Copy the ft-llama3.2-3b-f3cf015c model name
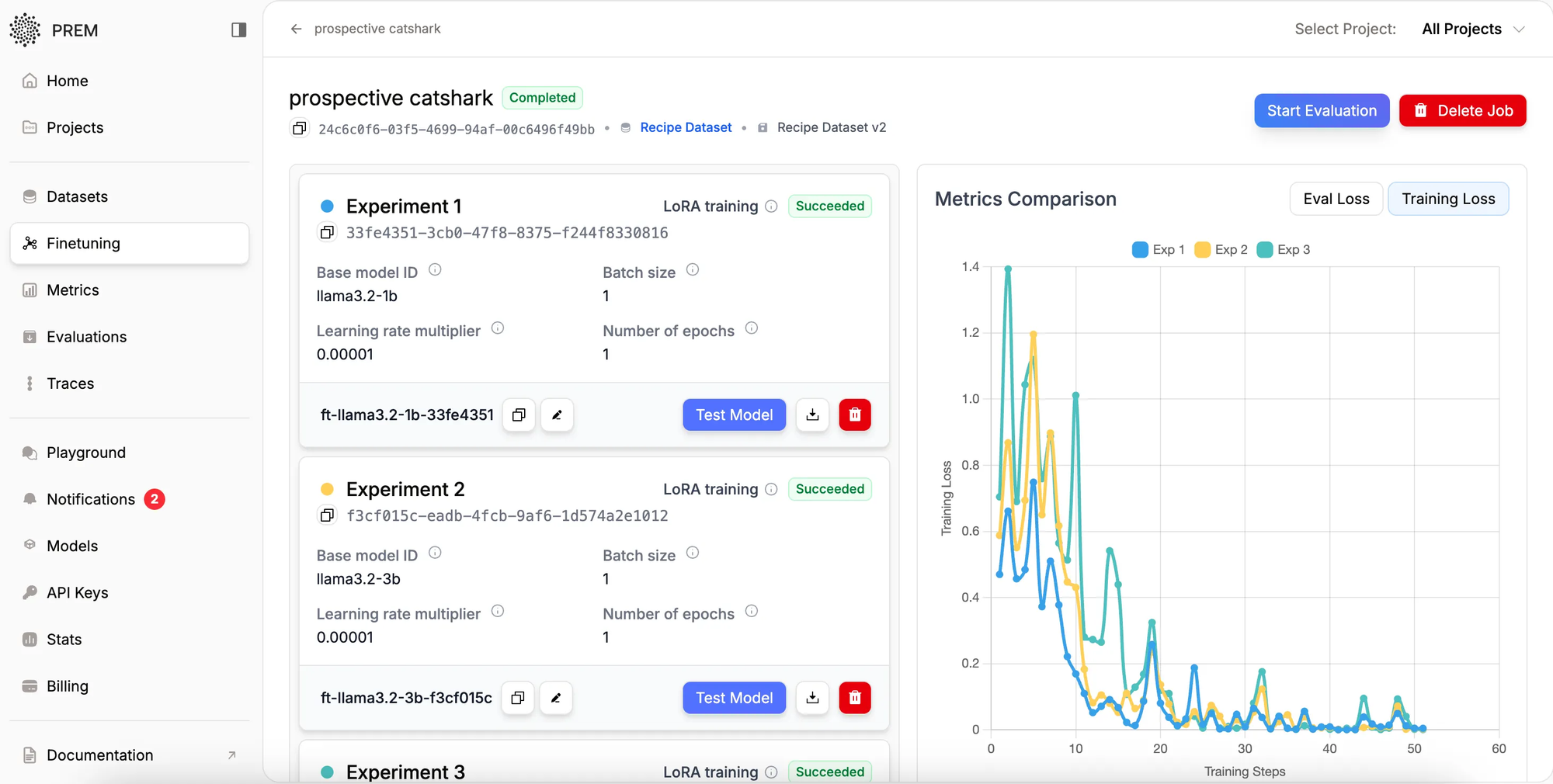 point(517,698)
